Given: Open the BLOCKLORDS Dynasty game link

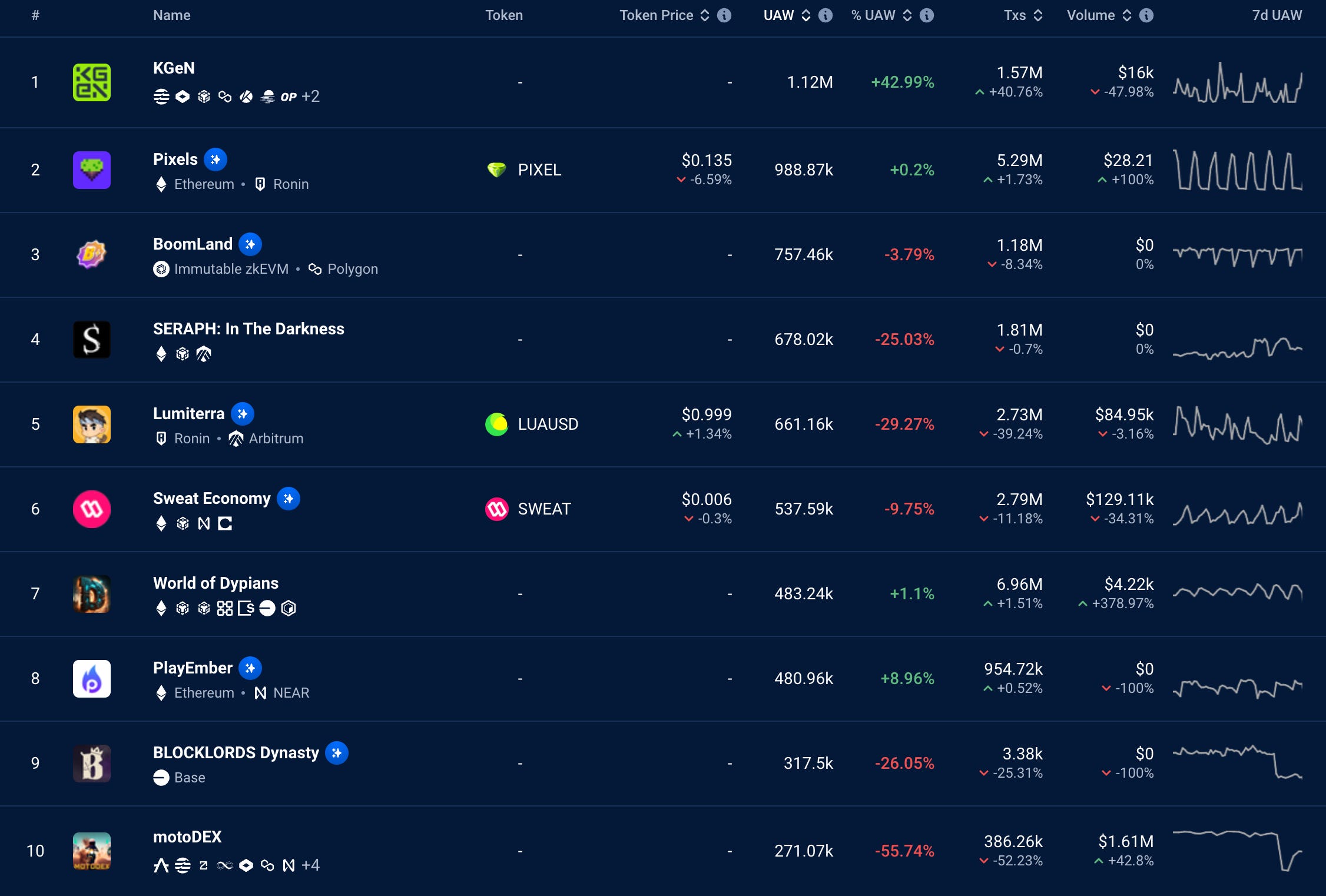Looking at the screenshot, I should pyautogui.click(x=236, y=752).
